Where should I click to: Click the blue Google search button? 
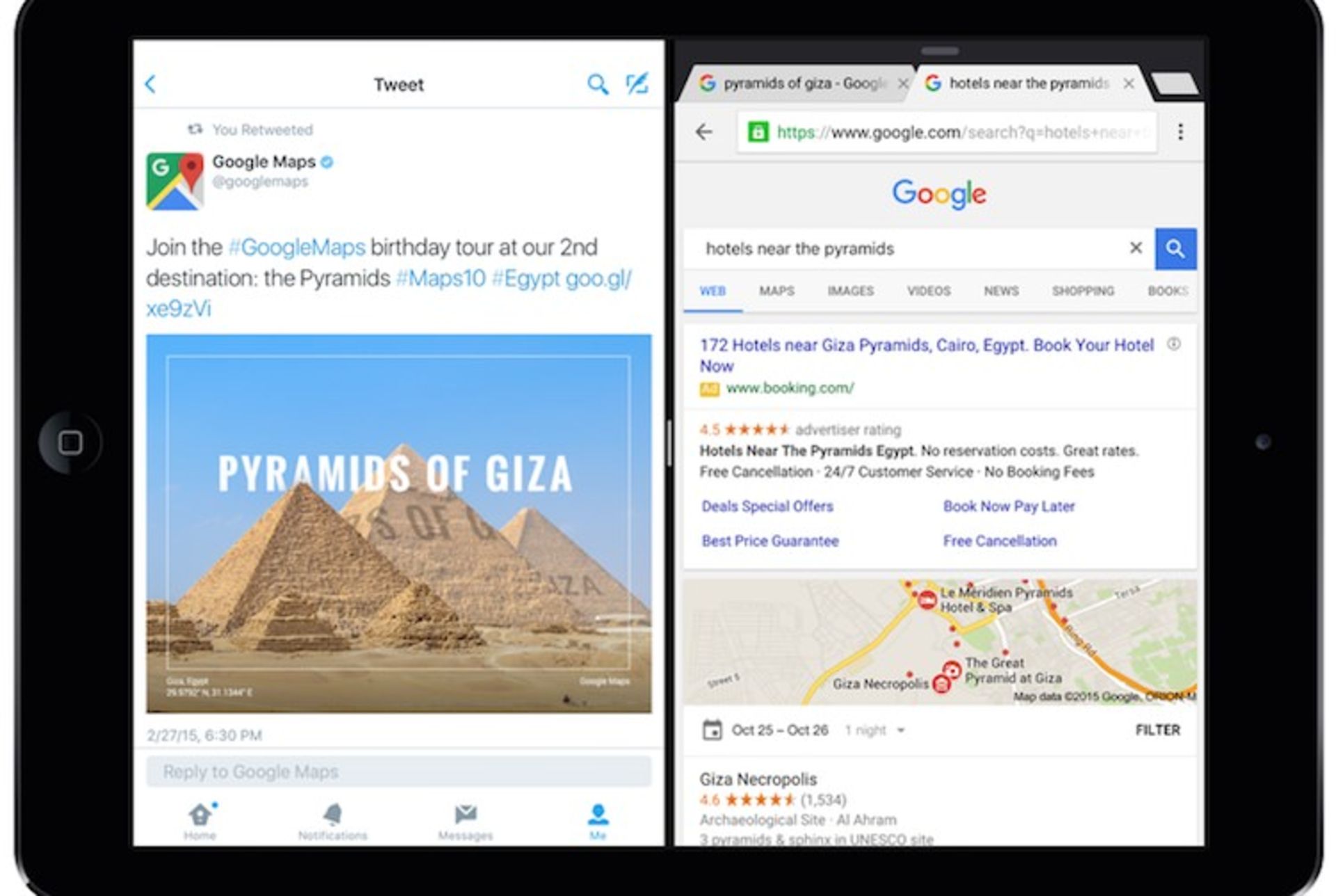(x=1175, y=248)
